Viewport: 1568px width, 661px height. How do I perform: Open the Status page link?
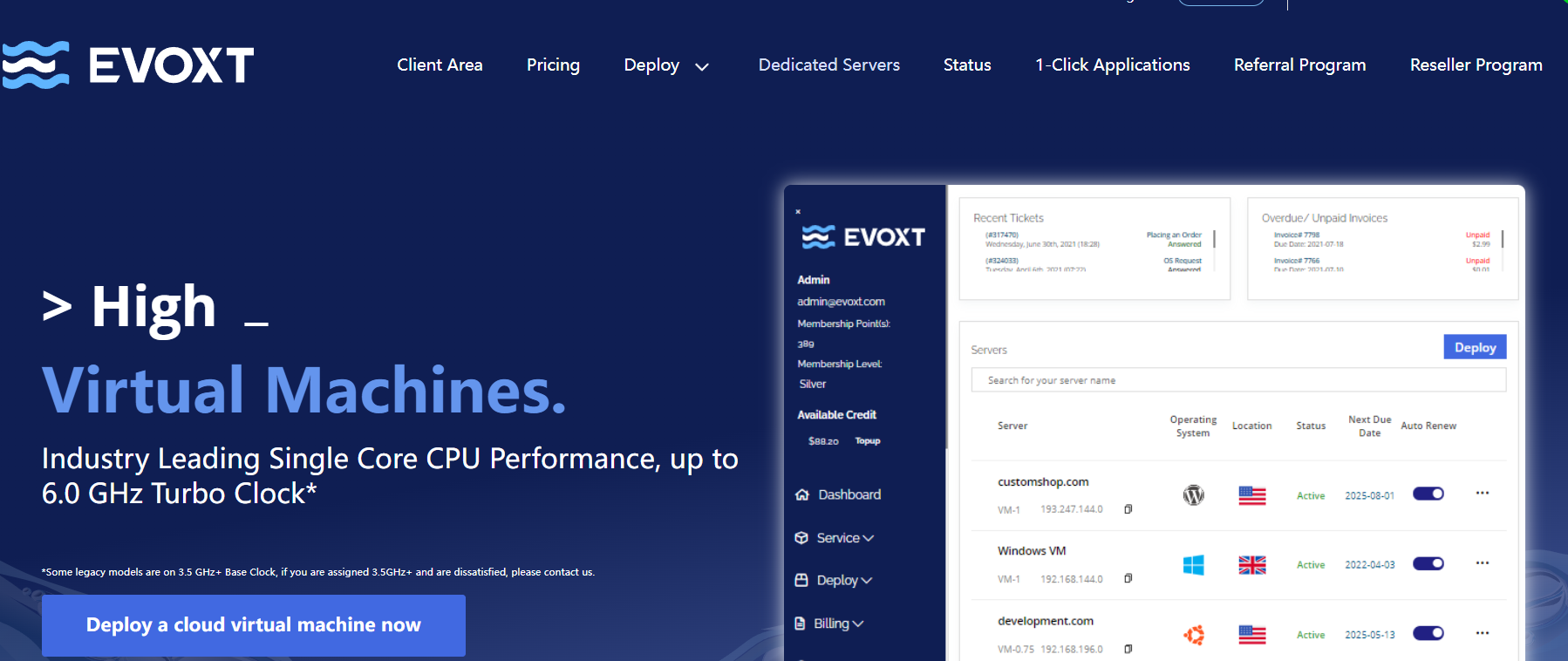pos(967,65)
